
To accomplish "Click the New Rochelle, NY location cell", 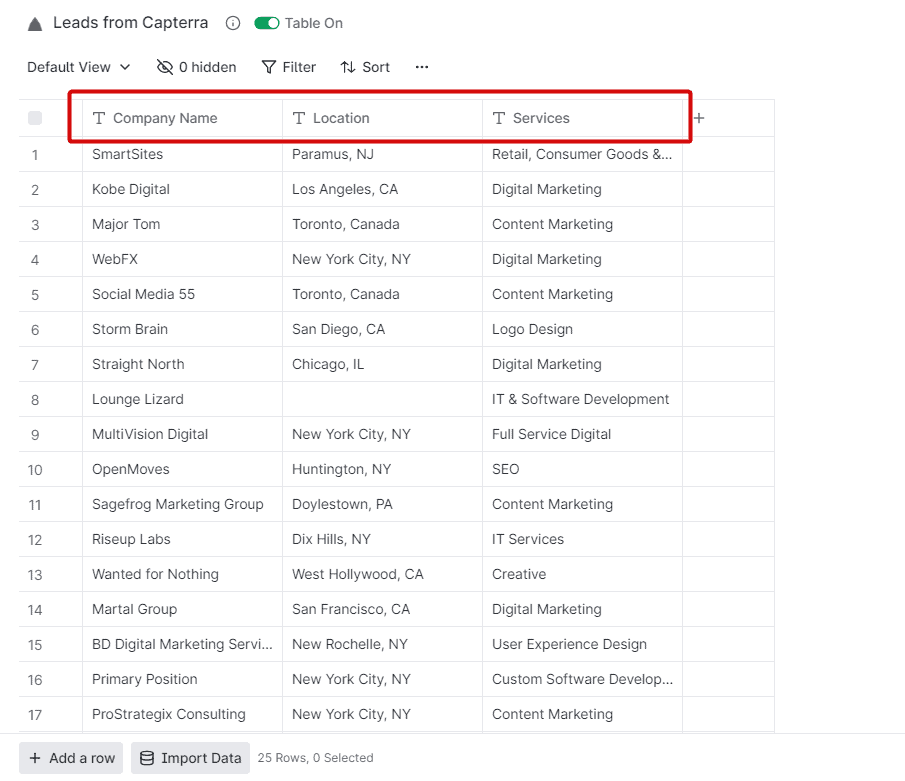I will coord(382,644).
